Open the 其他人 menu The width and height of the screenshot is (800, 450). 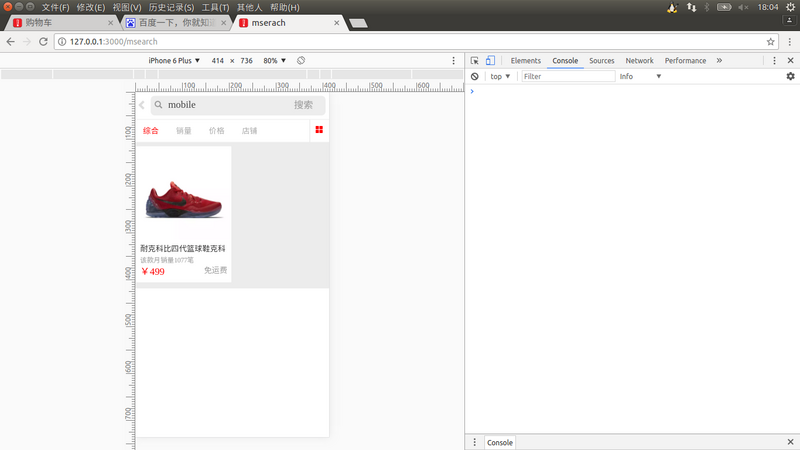tap(249, 7)
